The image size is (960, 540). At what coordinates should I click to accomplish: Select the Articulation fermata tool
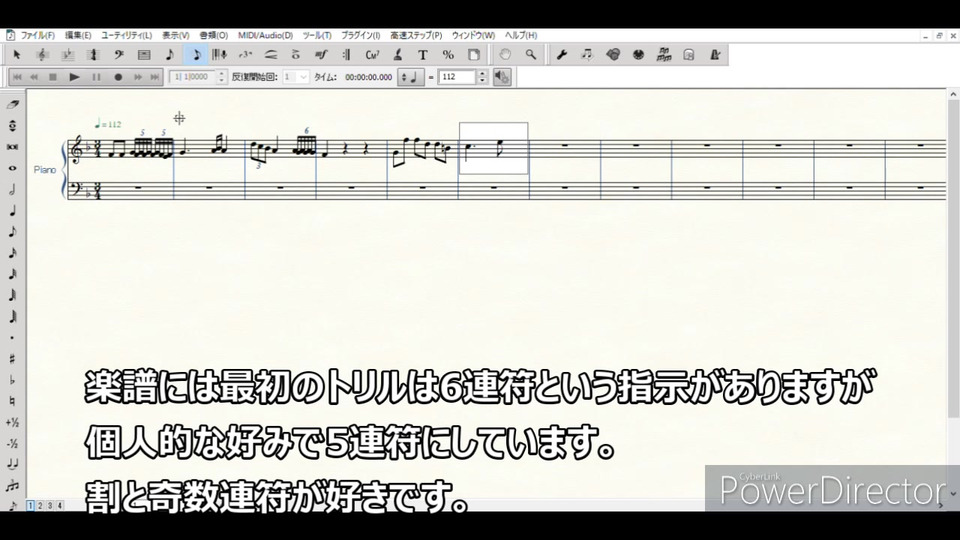pos(296,55)
